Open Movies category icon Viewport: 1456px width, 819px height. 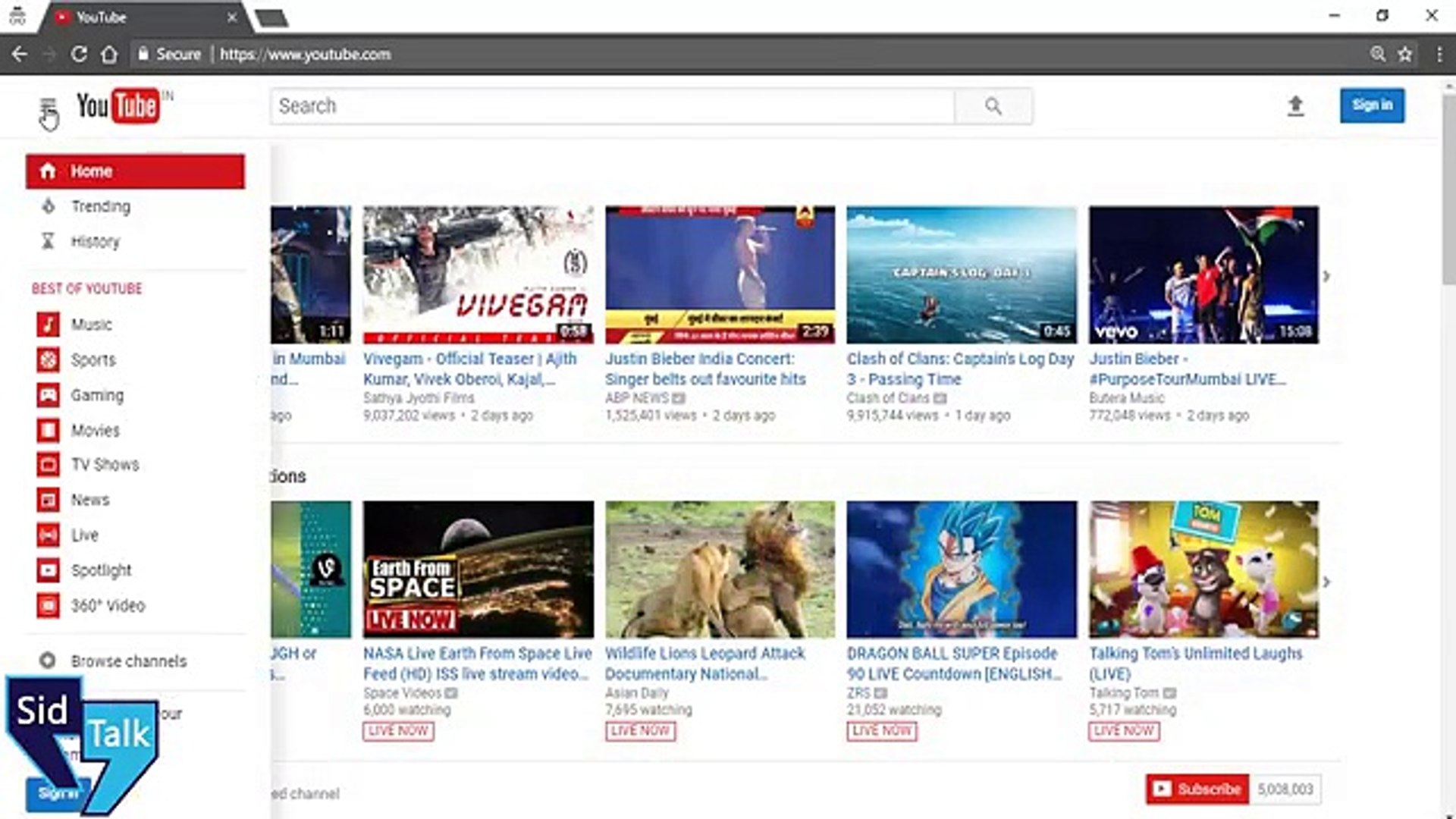pyautogui.click(x=48, y=430)
